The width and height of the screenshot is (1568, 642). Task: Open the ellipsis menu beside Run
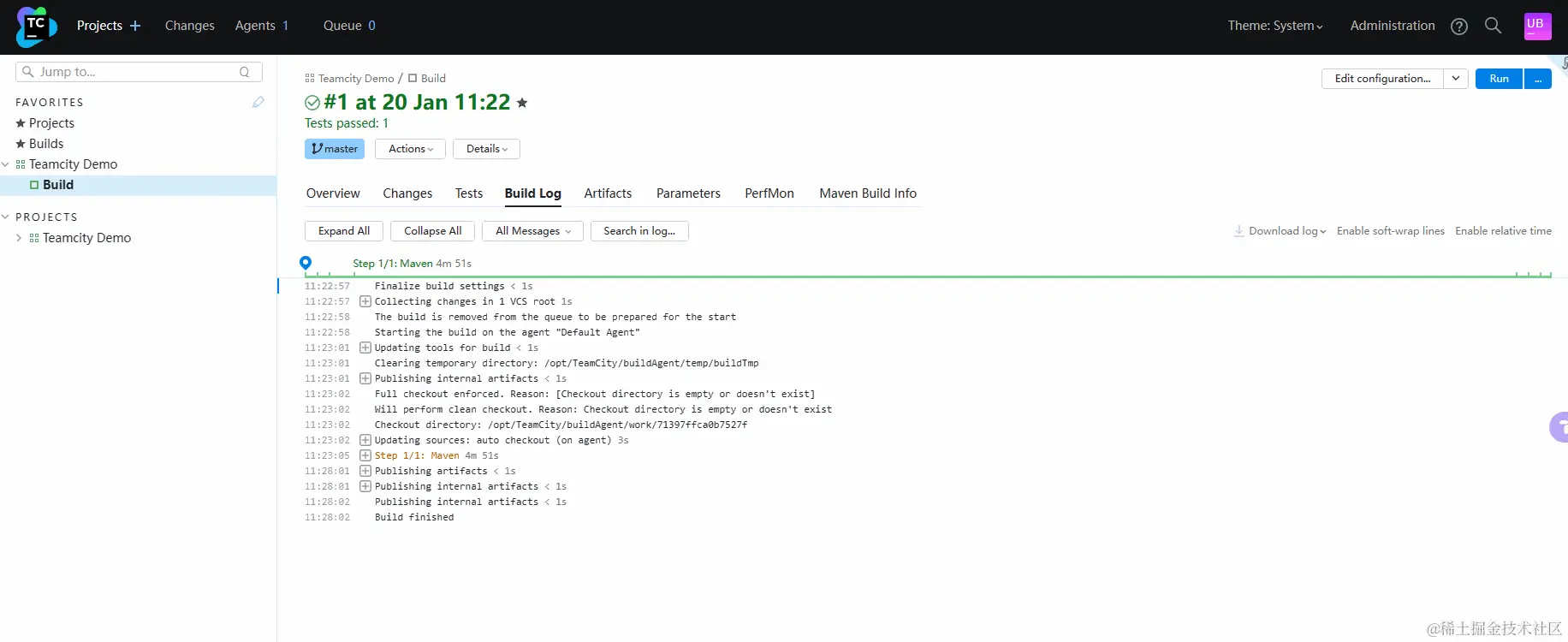(x=1538, y=79)
